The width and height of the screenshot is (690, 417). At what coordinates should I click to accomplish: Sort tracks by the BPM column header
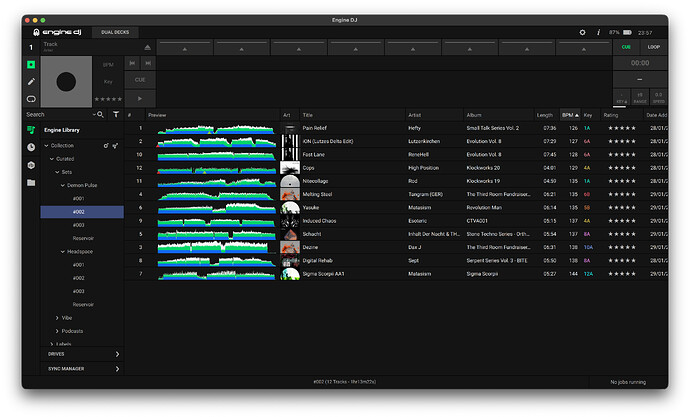coord(569,115)
